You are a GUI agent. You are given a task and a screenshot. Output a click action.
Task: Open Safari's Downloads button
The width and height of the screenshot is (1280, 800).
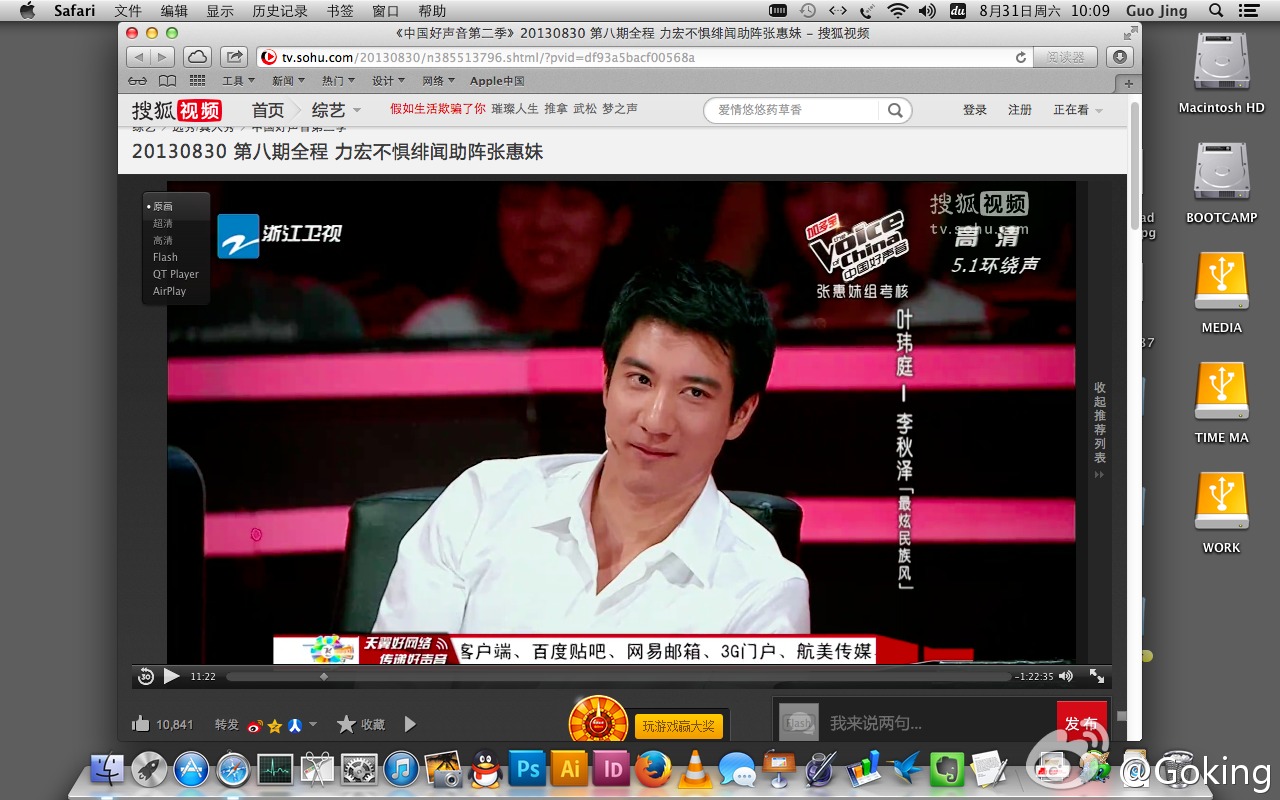pos(1120,57)
